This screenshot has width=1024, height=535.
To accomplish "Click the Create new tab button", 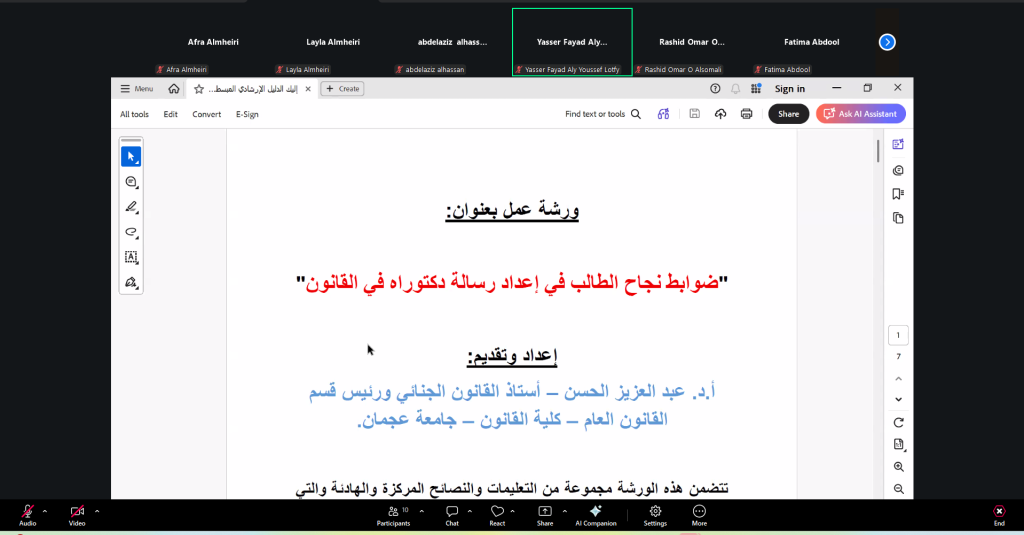I will 342,89.
